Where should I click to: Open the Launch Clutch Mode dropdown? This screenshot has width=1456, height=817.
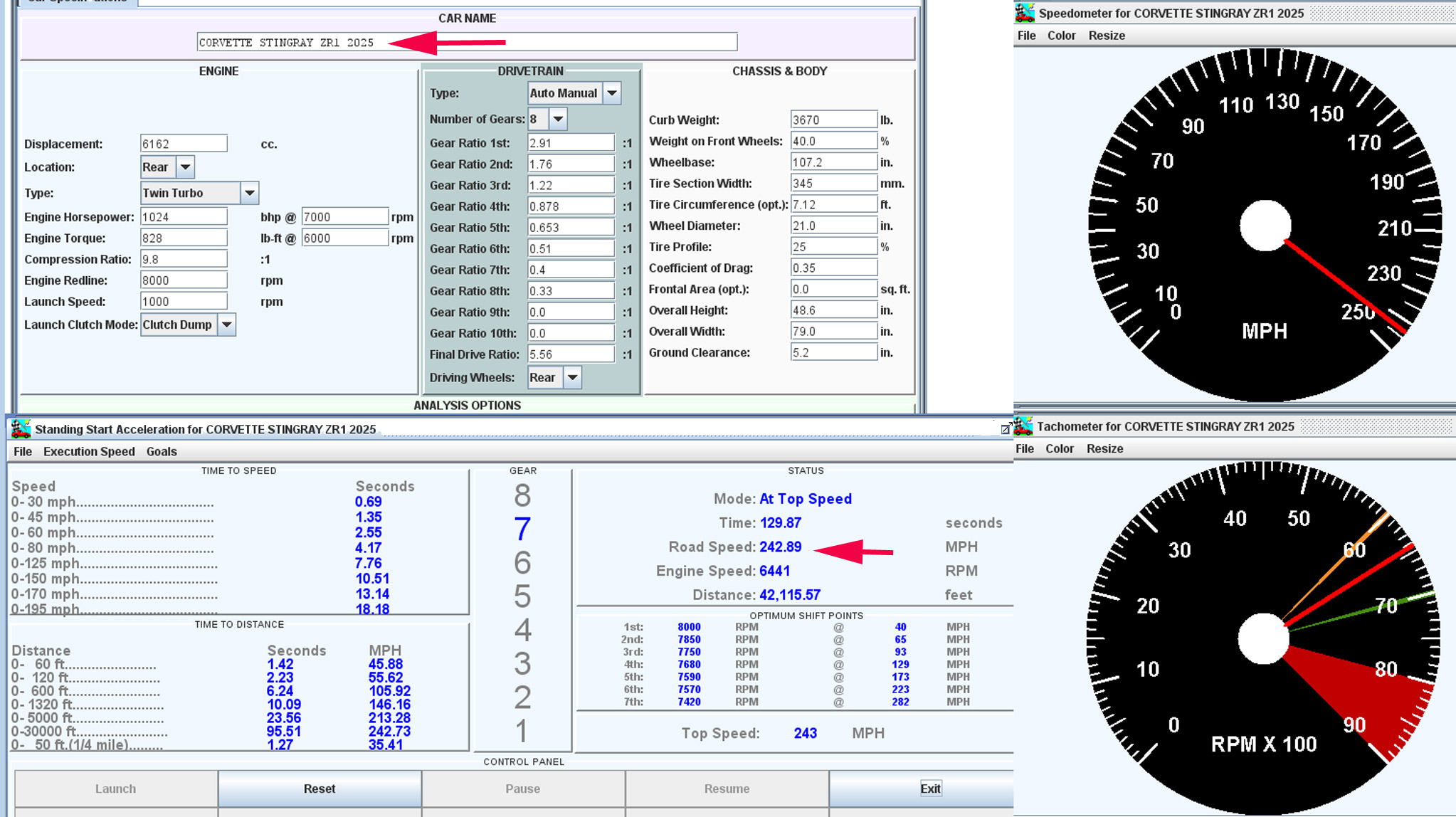[226, 325]
